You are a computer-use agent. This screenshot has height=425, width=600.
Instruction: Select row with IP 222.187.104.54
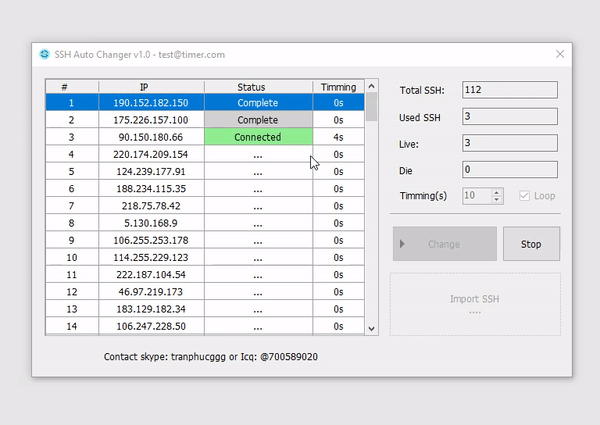pos(205,275)
